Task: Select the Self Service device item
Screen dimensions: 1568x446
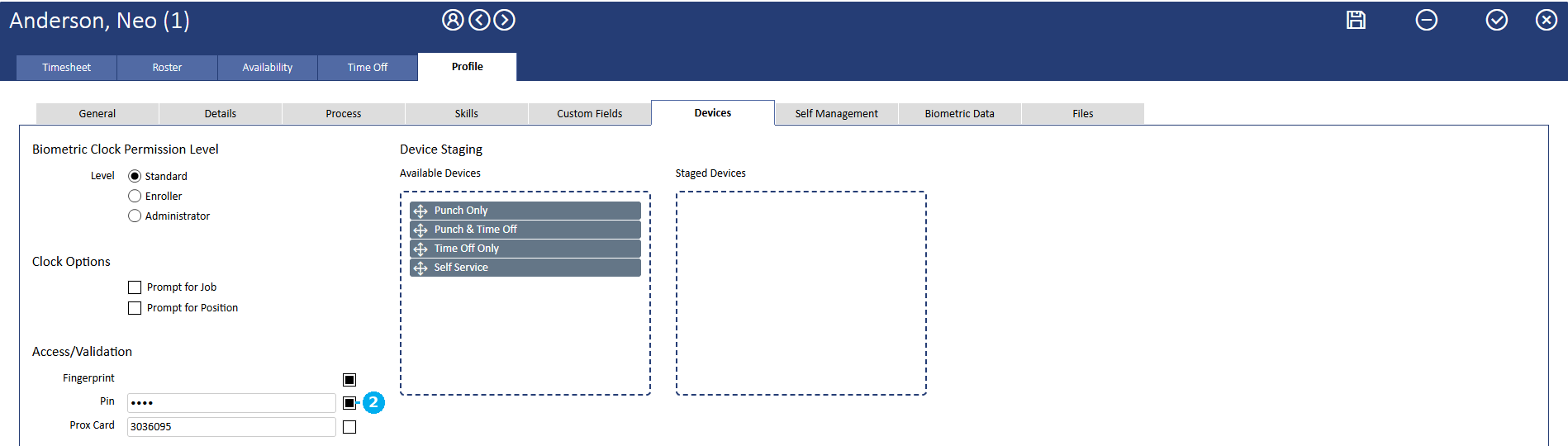Action: click(525, 268)
